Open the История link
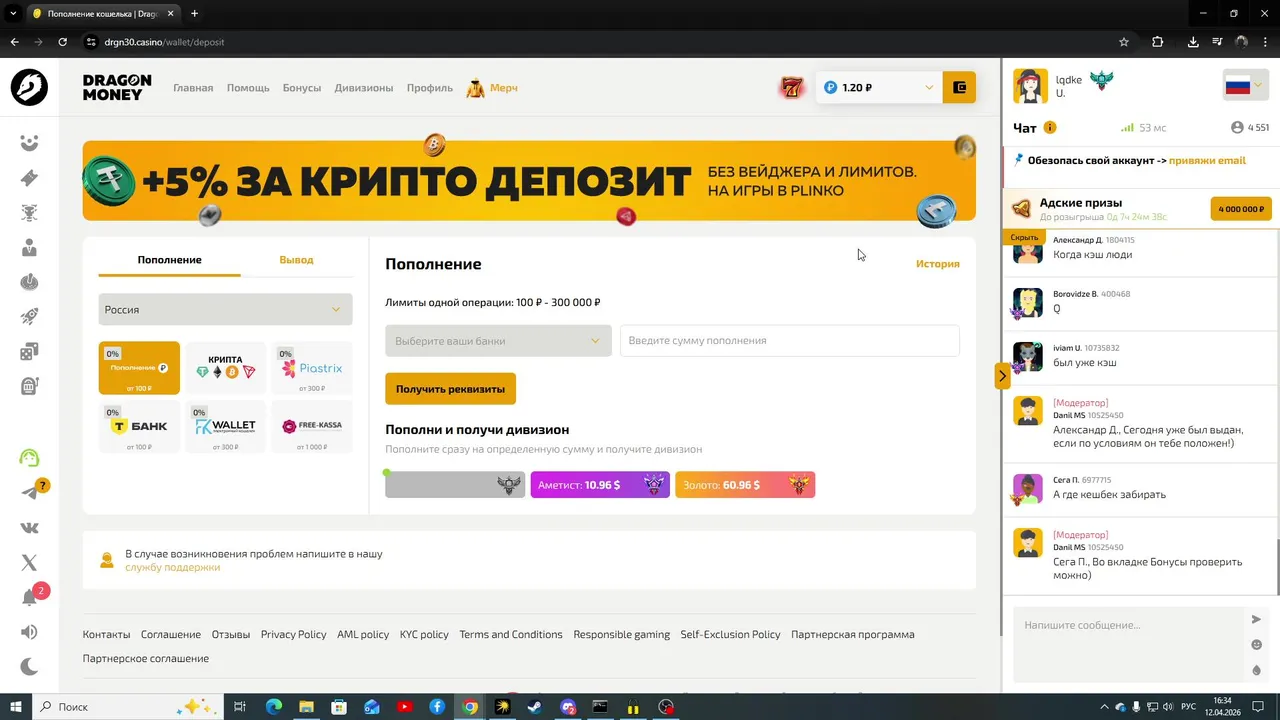1280x720 pixels. (x=937, y=264)
